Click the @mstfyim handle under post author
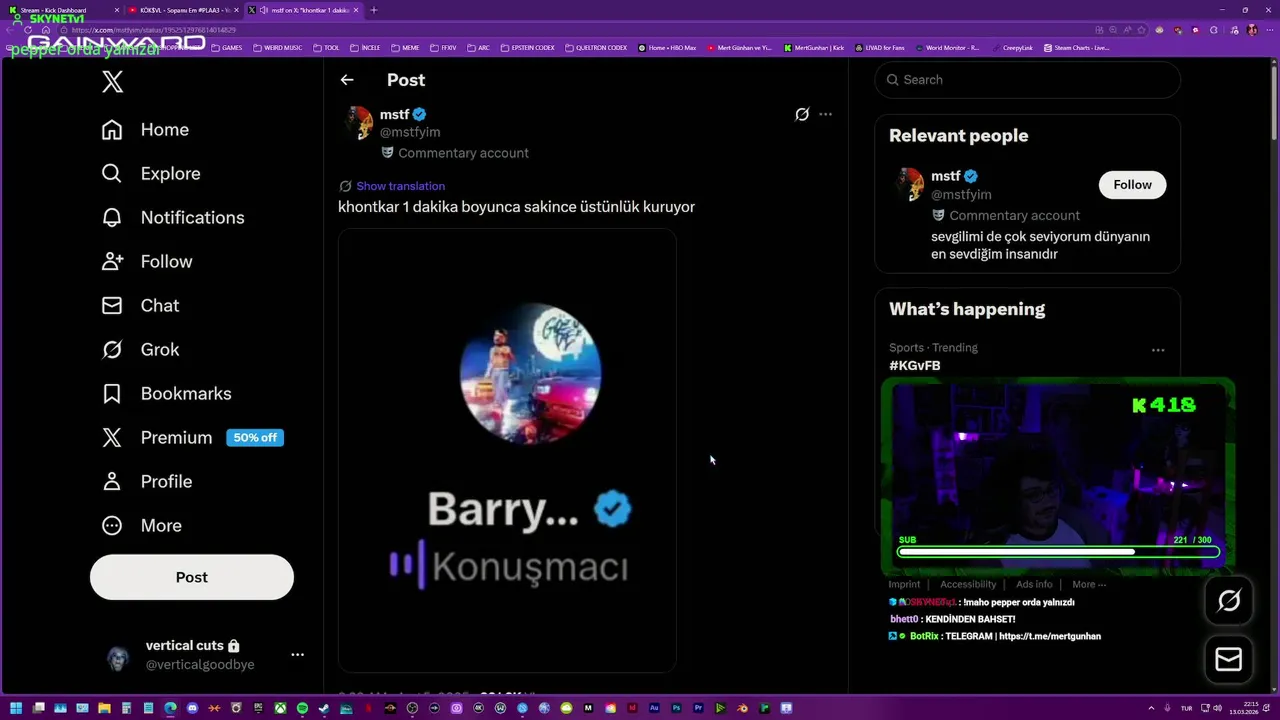This screenshot has height=720, width=1280. pos(410,132)
